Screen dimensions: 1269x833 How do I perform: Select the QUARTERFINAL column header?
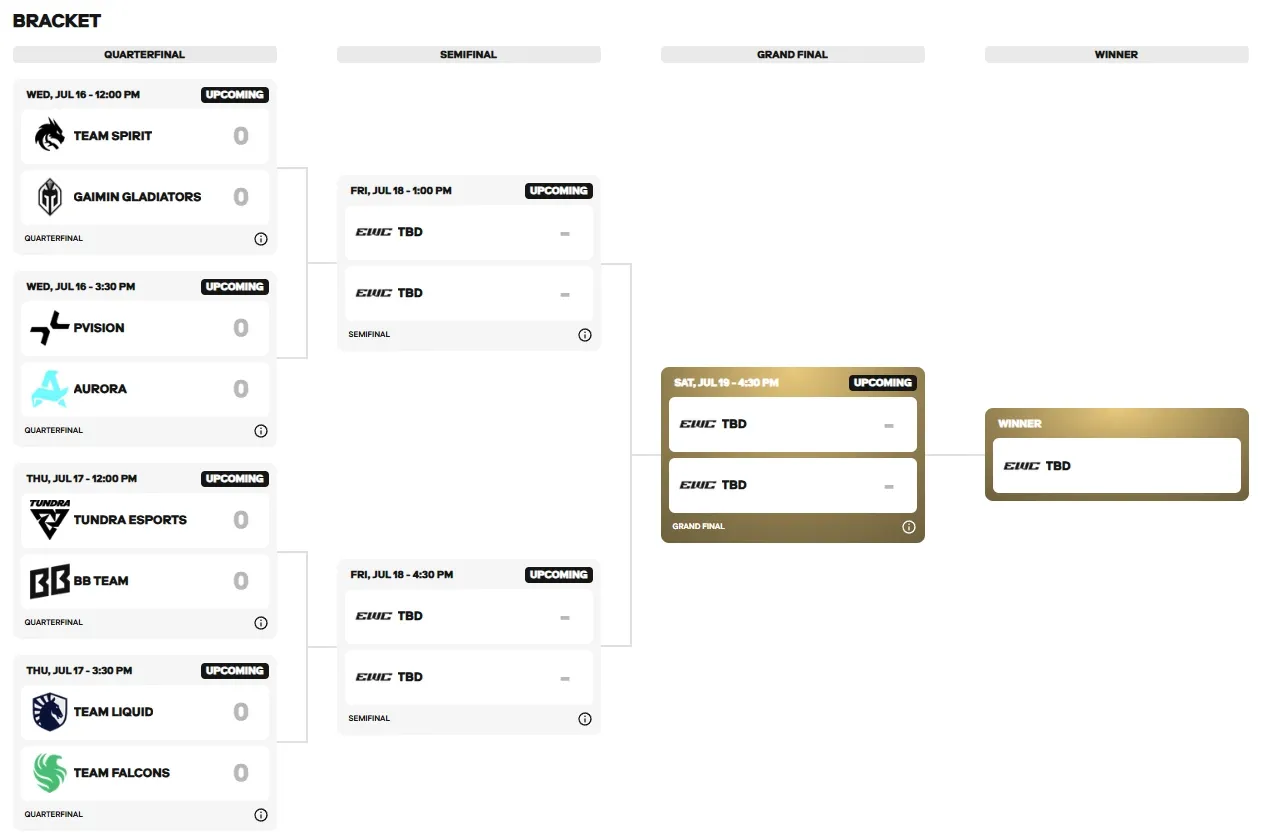coord(144,54)
